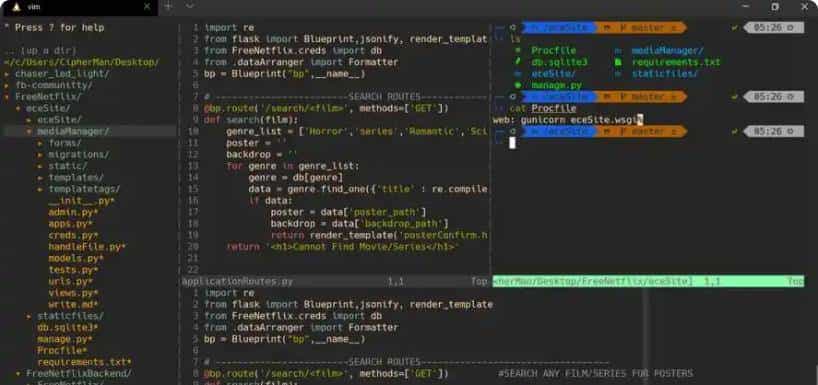Select the static/ folder in file tree
The image size is (818, 385).
[x=68, y=166]
